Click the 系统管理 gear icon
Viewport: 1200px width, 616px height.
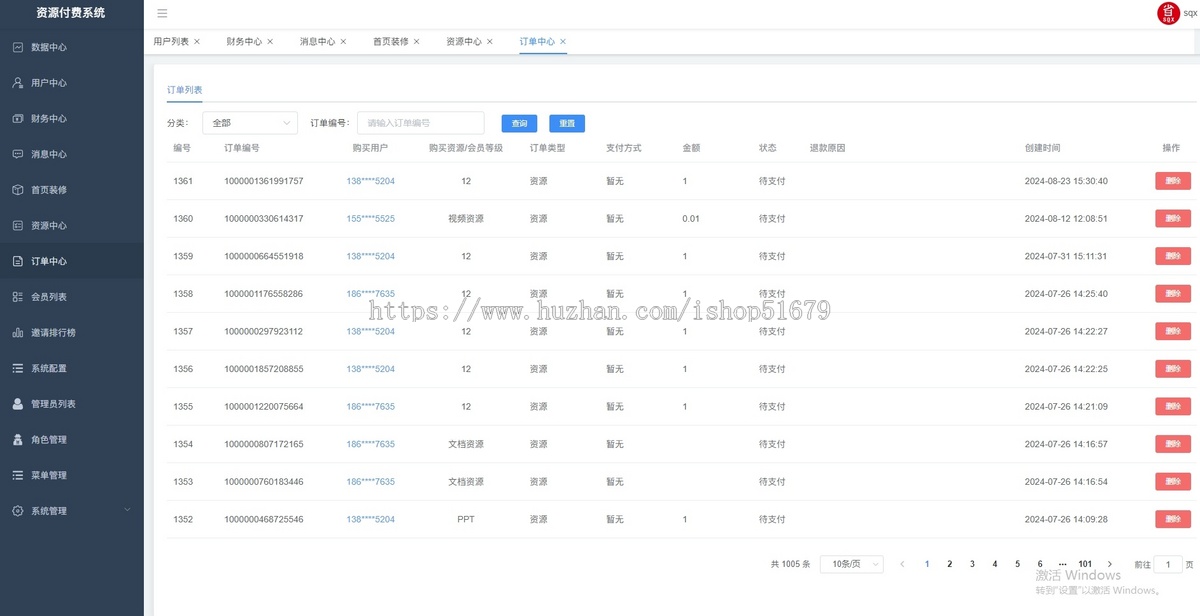coord(18,511)
